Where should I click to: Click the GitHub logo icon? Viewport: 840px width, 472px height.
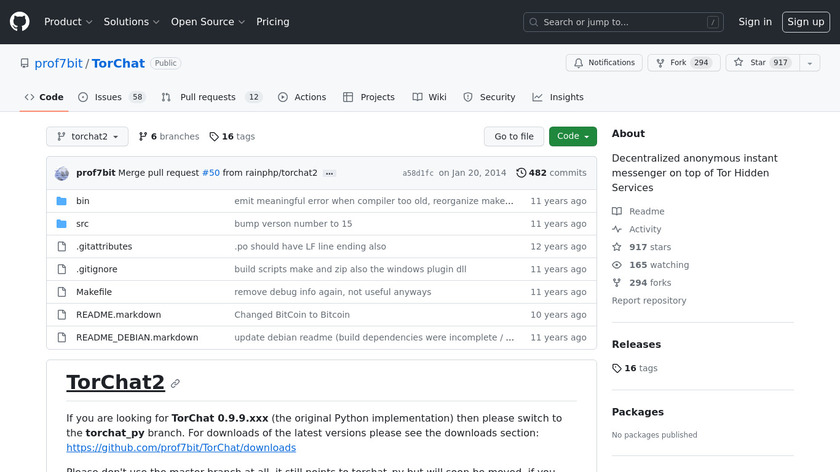(x=20, y=22)
